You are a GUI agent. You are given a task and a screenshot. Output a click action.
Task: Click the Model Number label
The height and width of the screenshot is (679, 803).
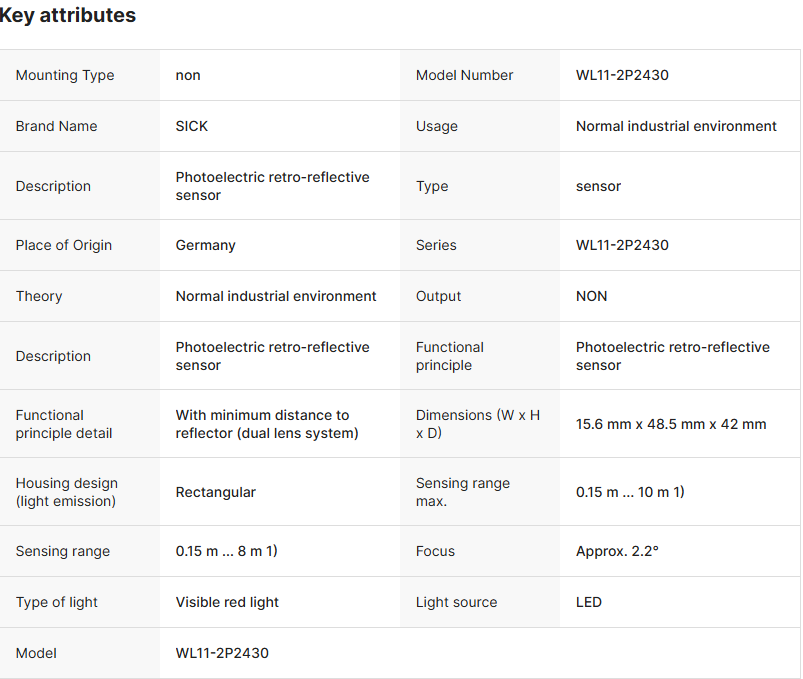[465, 75]
